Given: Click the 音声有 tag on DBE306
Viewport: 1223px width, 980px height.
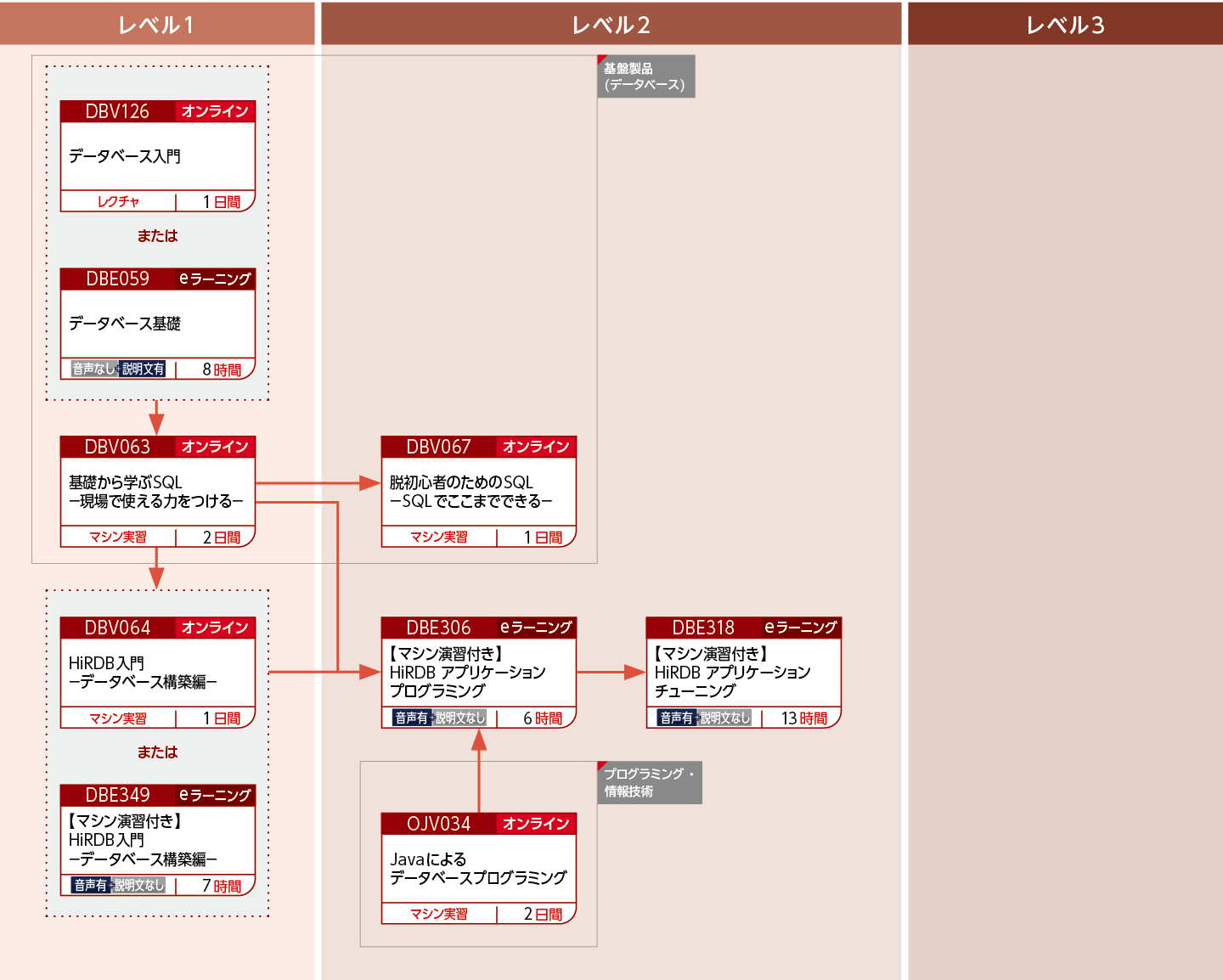Looking at the screenshot, I should (x=412, y=718).
